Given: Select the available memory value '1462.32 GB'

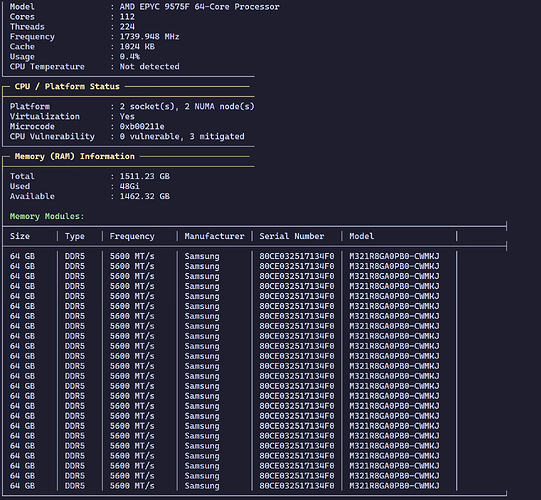Looking at the screenshot, I should pyautogui.click(x=145, y=196).
